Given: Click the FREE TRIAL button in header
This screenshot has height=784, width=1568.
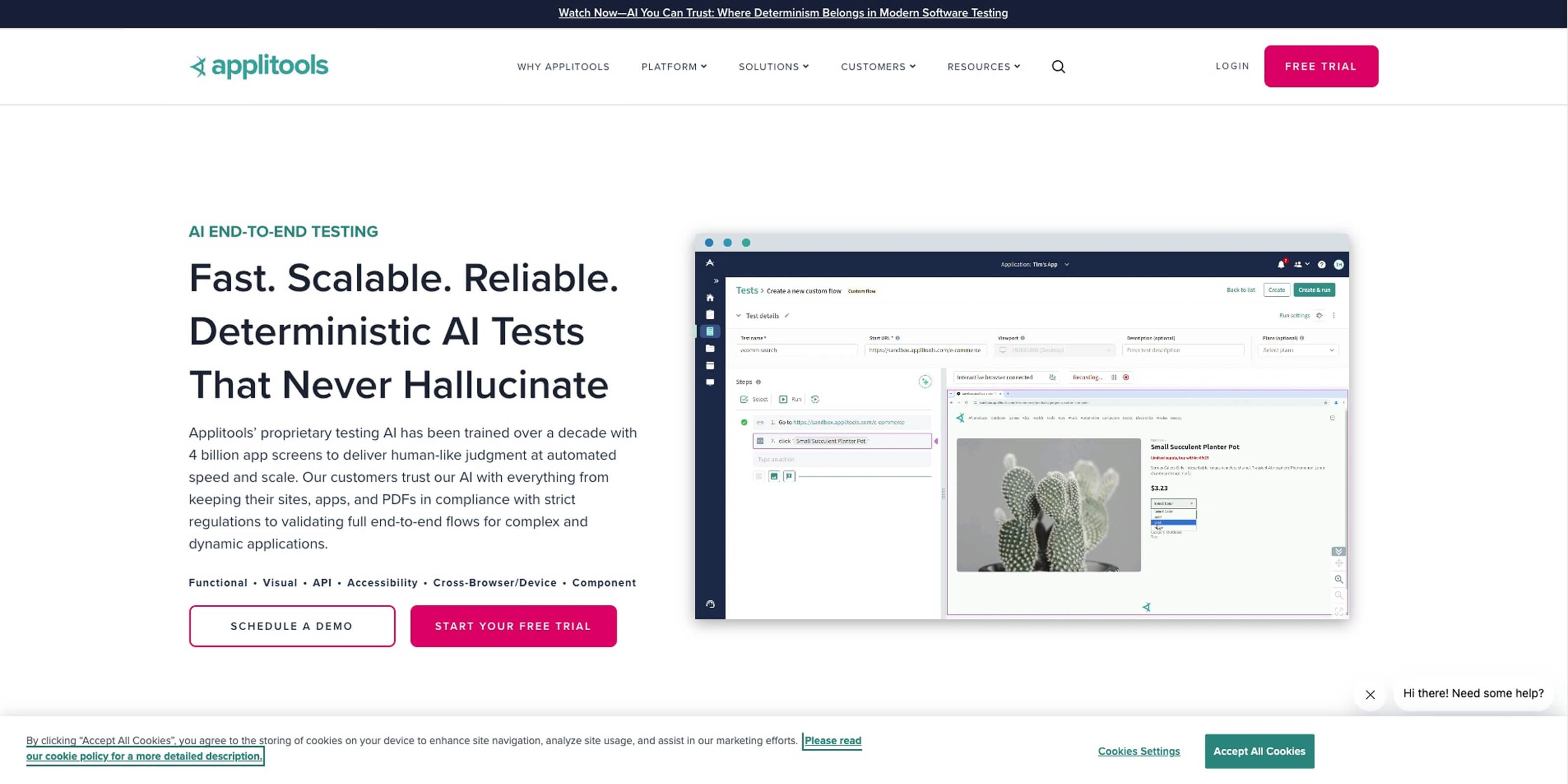Looking at the screenshot, I should pyautogui.click(x=1321, y=66).
